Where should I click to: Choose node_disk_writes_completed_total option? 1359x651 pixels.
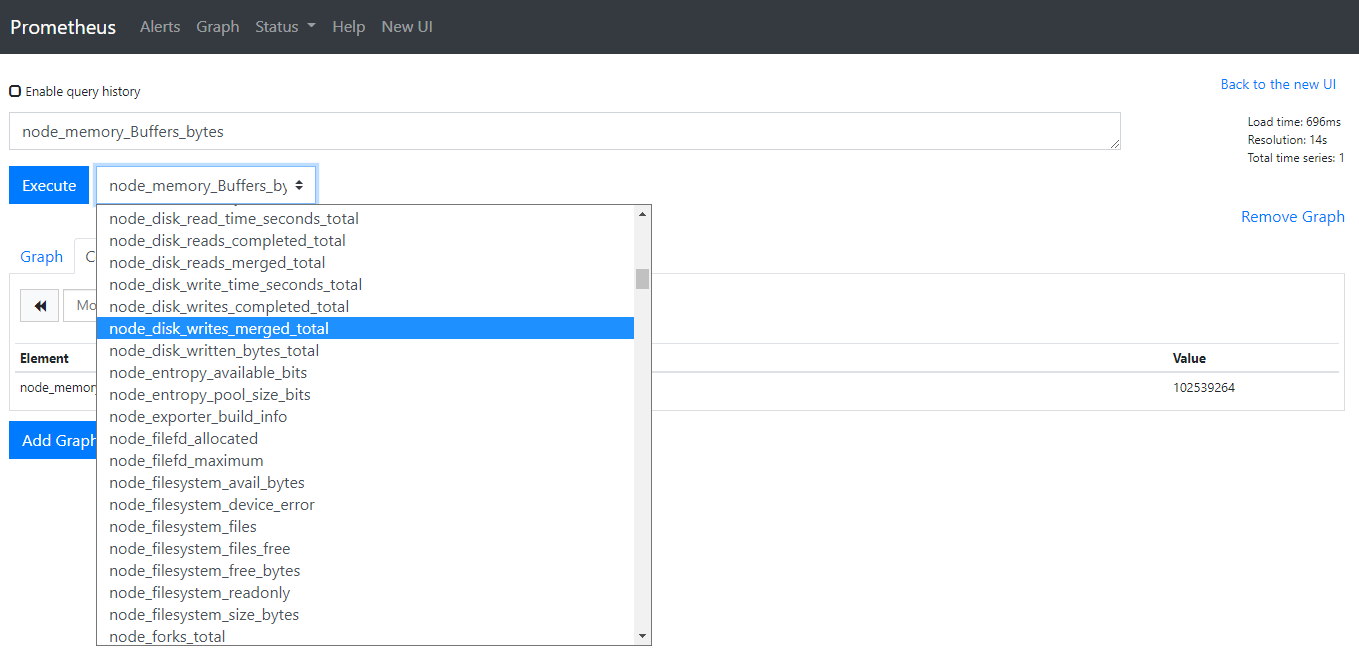[365, 306]
